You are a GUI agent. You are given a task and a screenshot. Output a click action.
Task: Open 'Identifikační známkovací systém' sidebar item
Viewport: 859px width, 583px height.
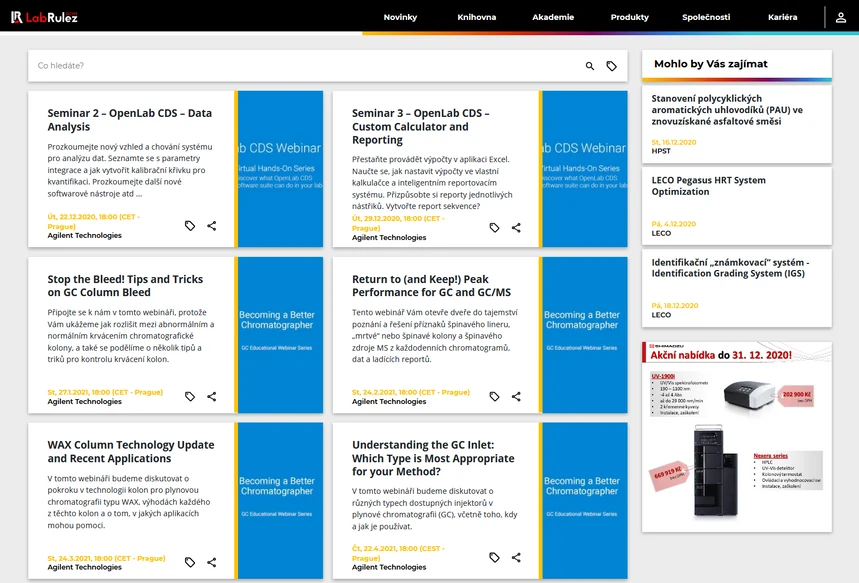(730, 268)
